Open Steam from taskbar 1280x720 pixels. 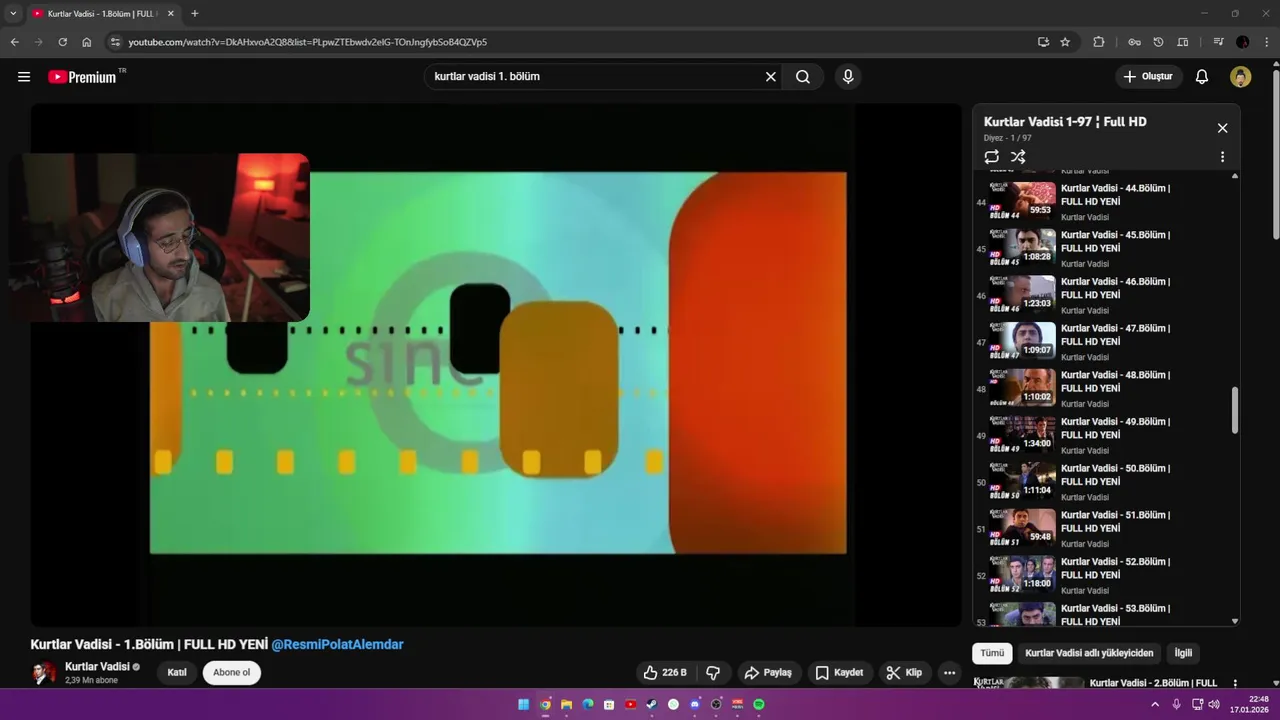pos(652,704)
